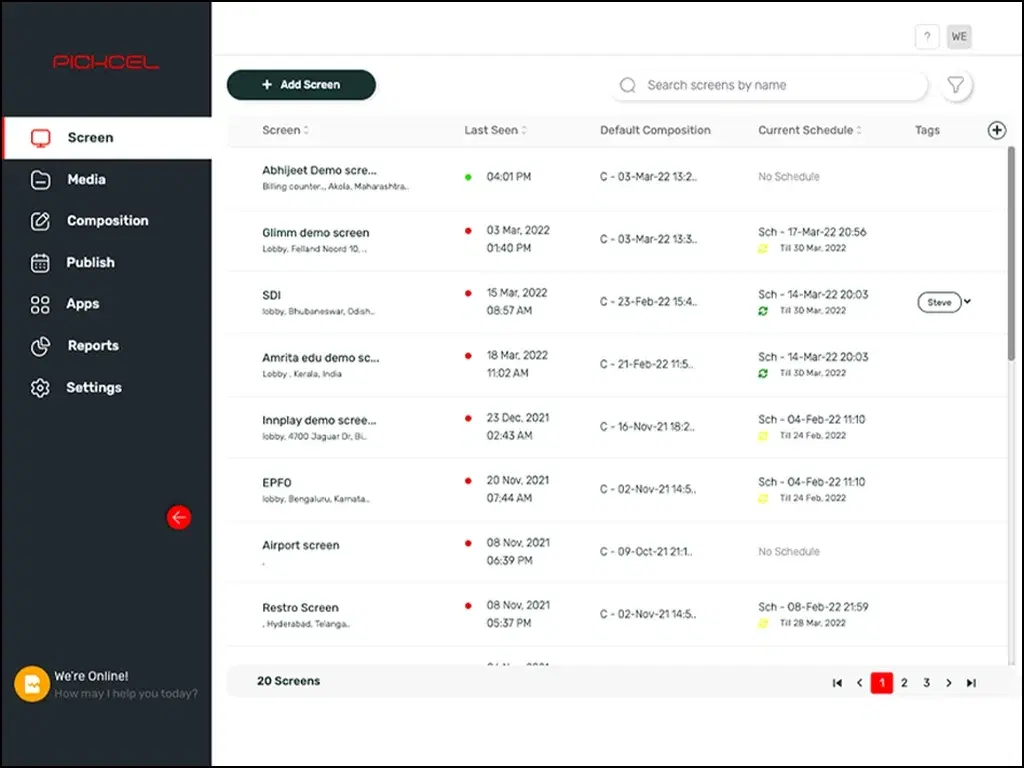This screenshot has width=1024, height=768.
Task: Open Settings gear in sidebar
Action: 40,388
